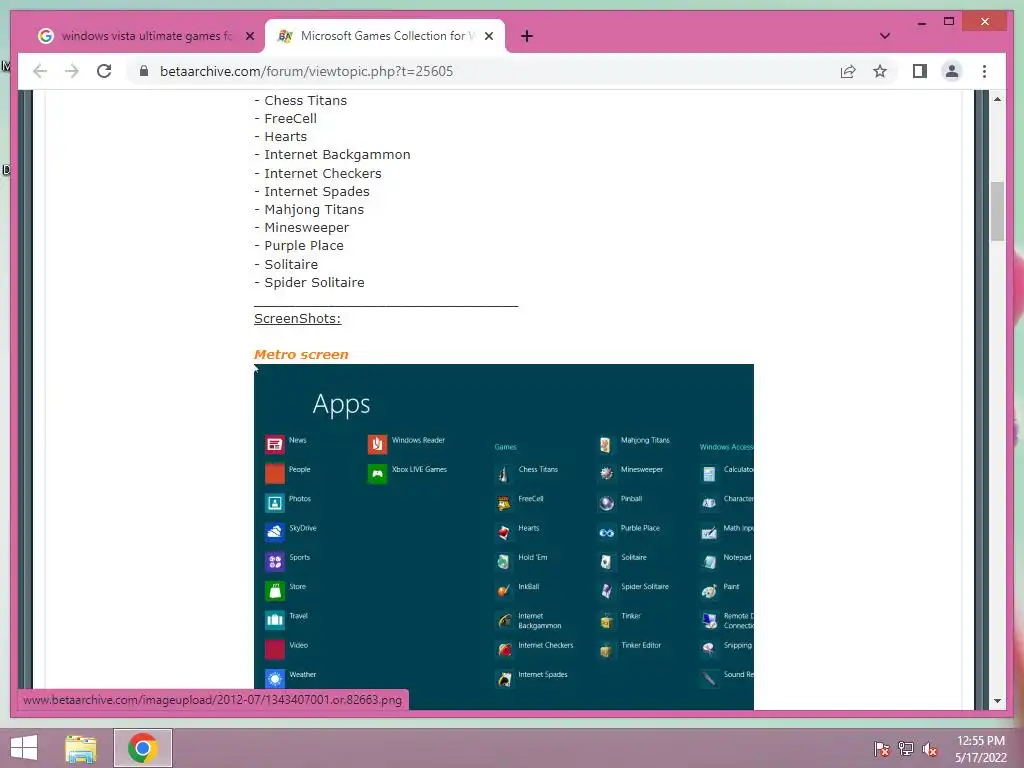Select the Internet Backgammon list entry

[338, 155]
